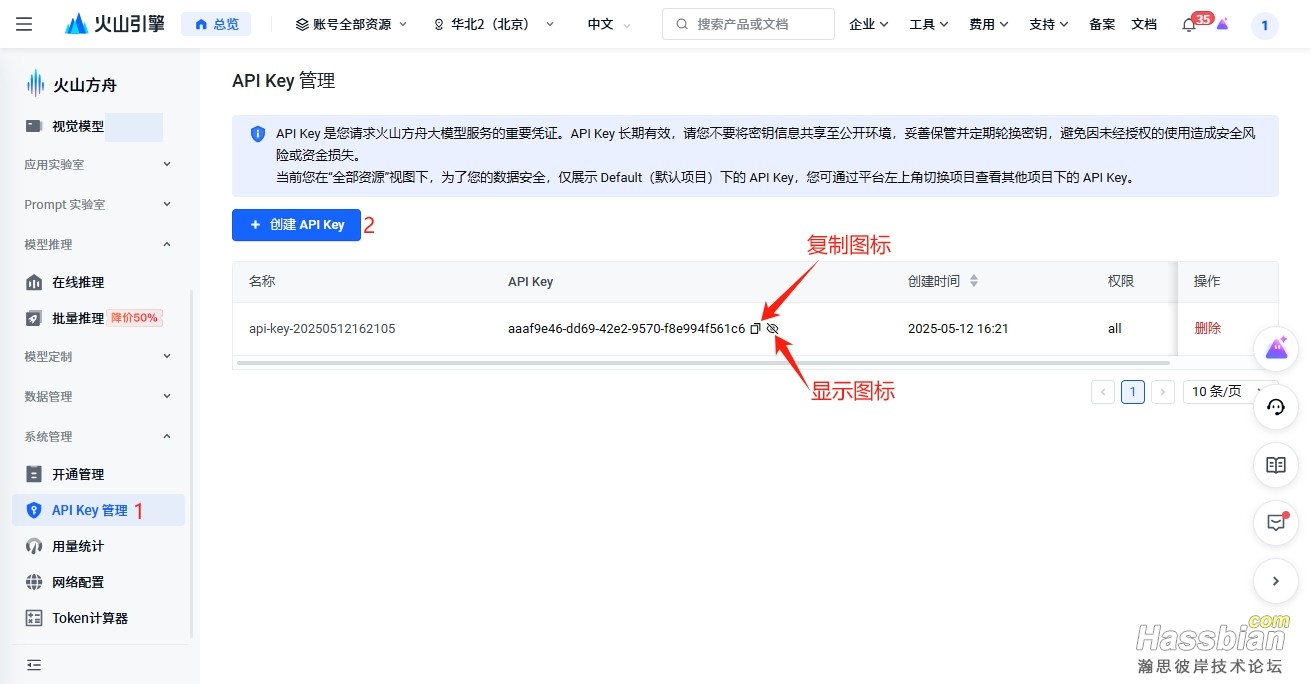Open 批量推理 in the sidebar

(x=78, y=318)
